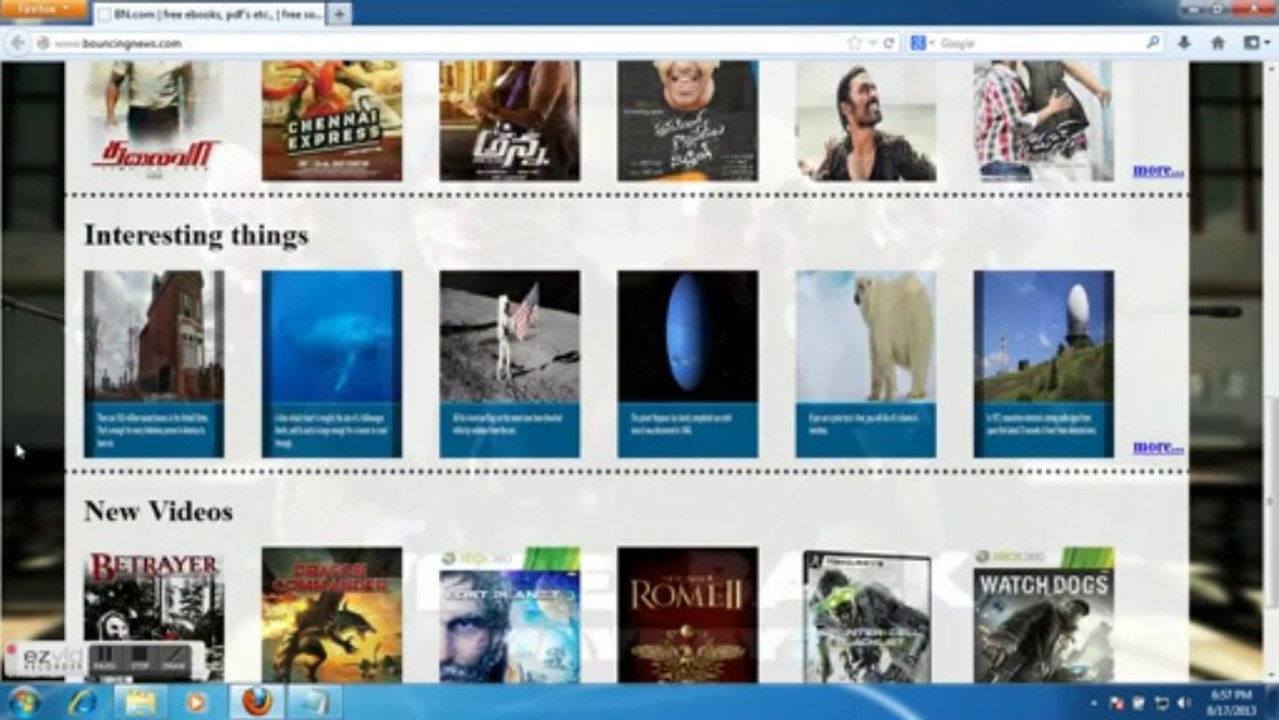Open Windows Media Player from taskbar
Viewport: 1279px width, 720px height.
(x=196, y=702)
